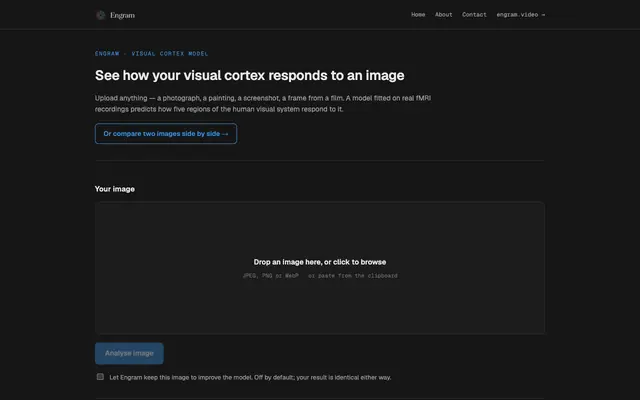Click the Engram brand name
Viewport: 640px width, 400px height.
(x=122, y=16)
